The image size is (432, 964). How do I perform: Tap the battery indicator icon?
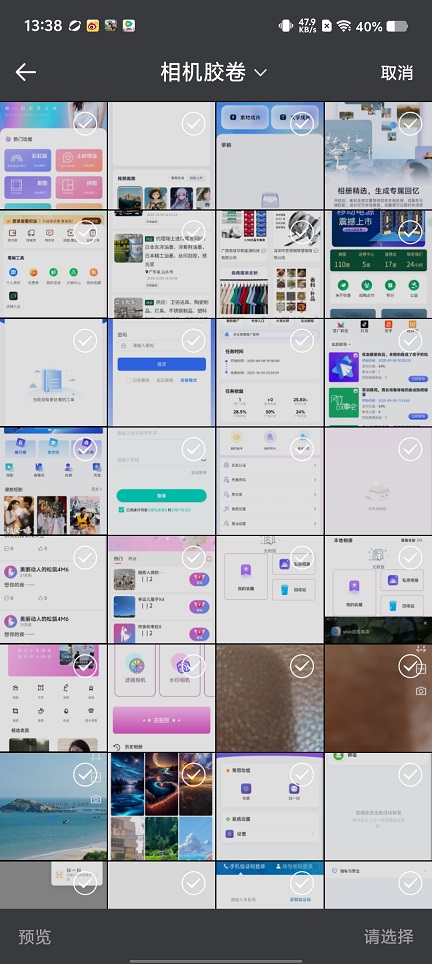(398, 26)
